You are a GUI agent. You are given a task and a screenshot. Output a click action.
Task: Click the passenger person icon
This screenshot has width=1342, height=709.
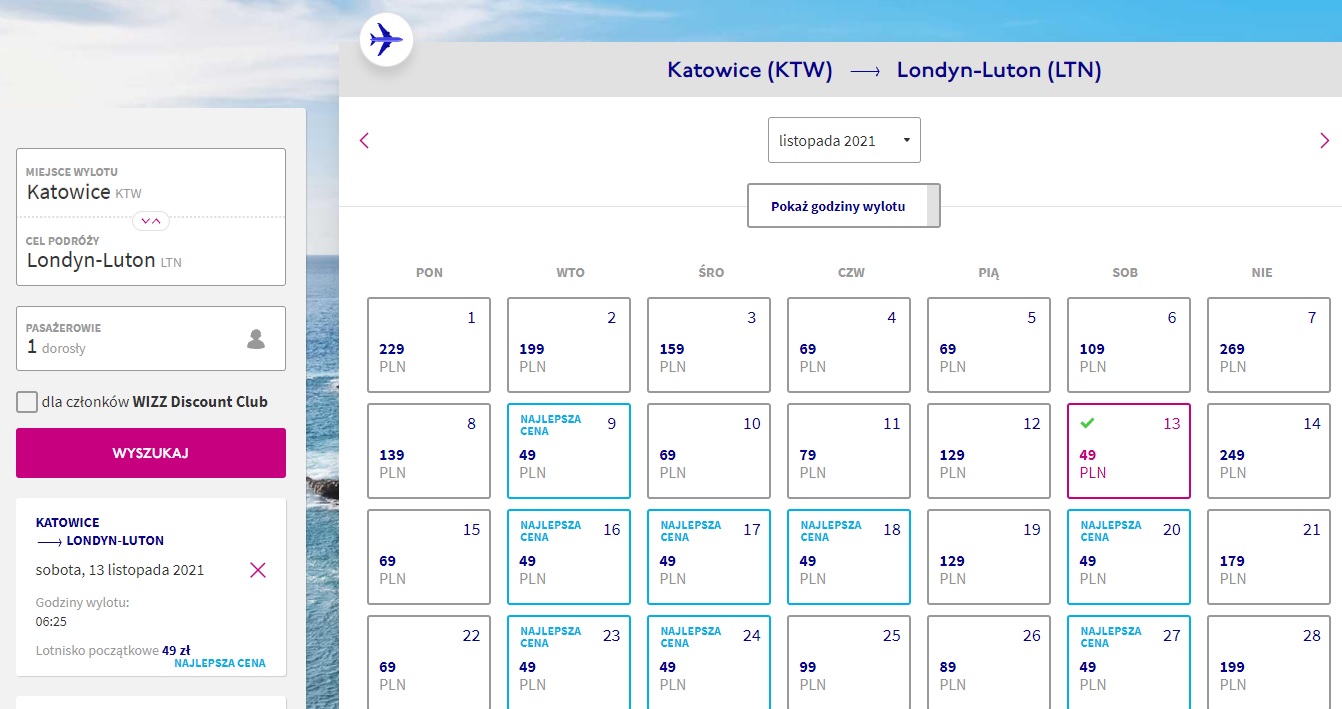click(x=256, y=339)
